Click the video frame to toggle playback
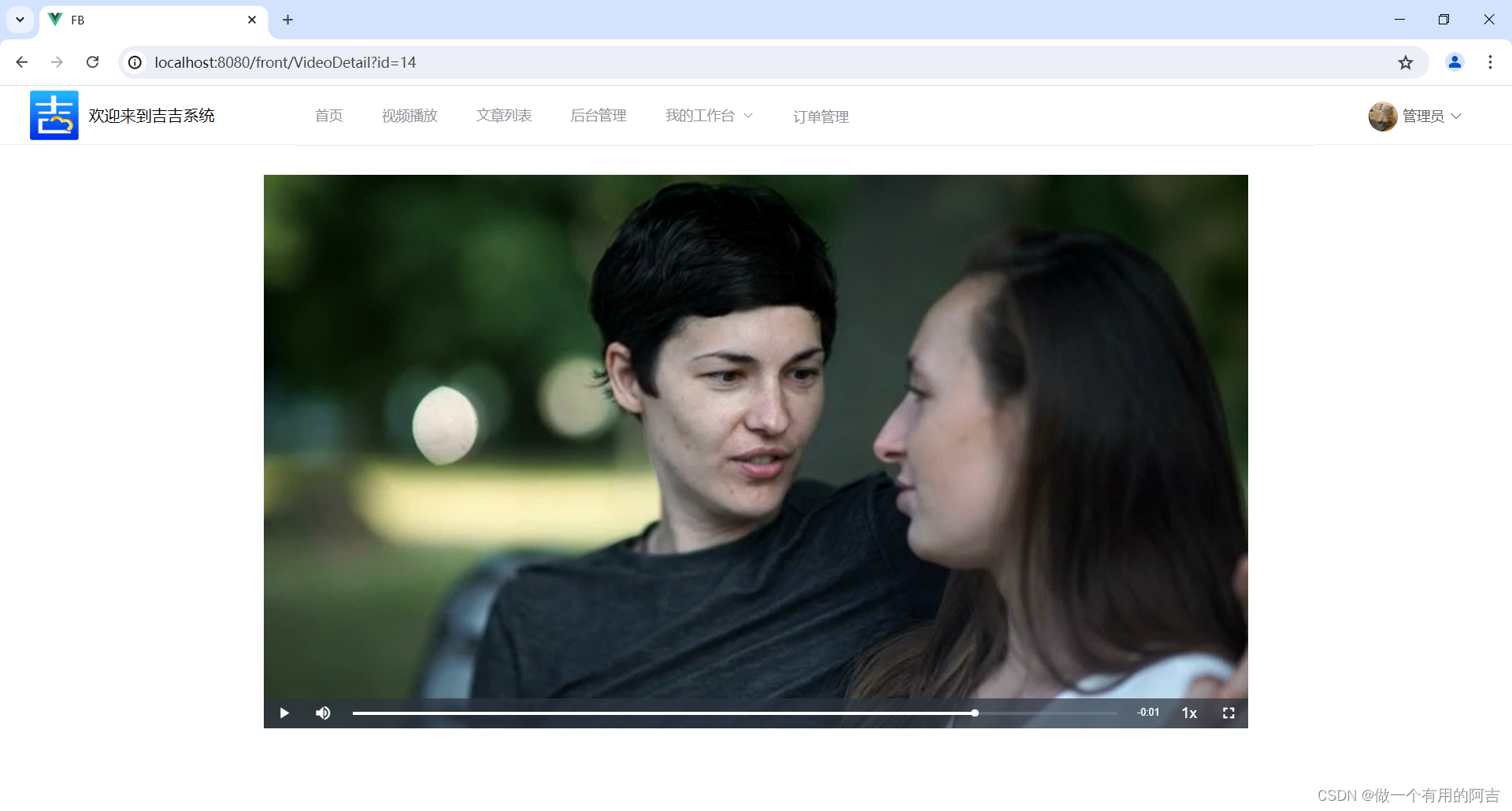1512x811 pixels. [756, 437]
